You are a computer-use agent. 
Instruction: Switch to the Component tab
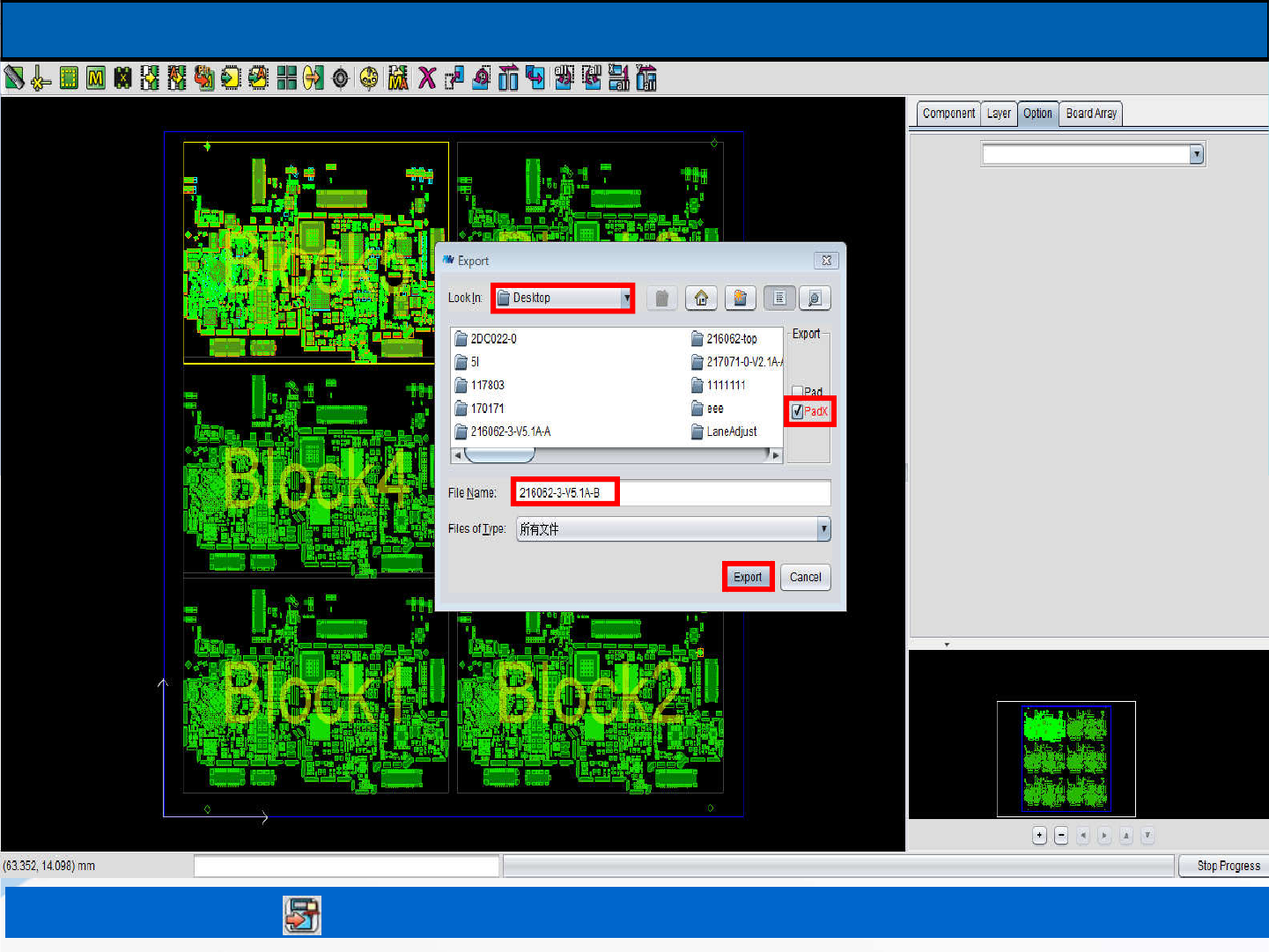tap(948, 114)
